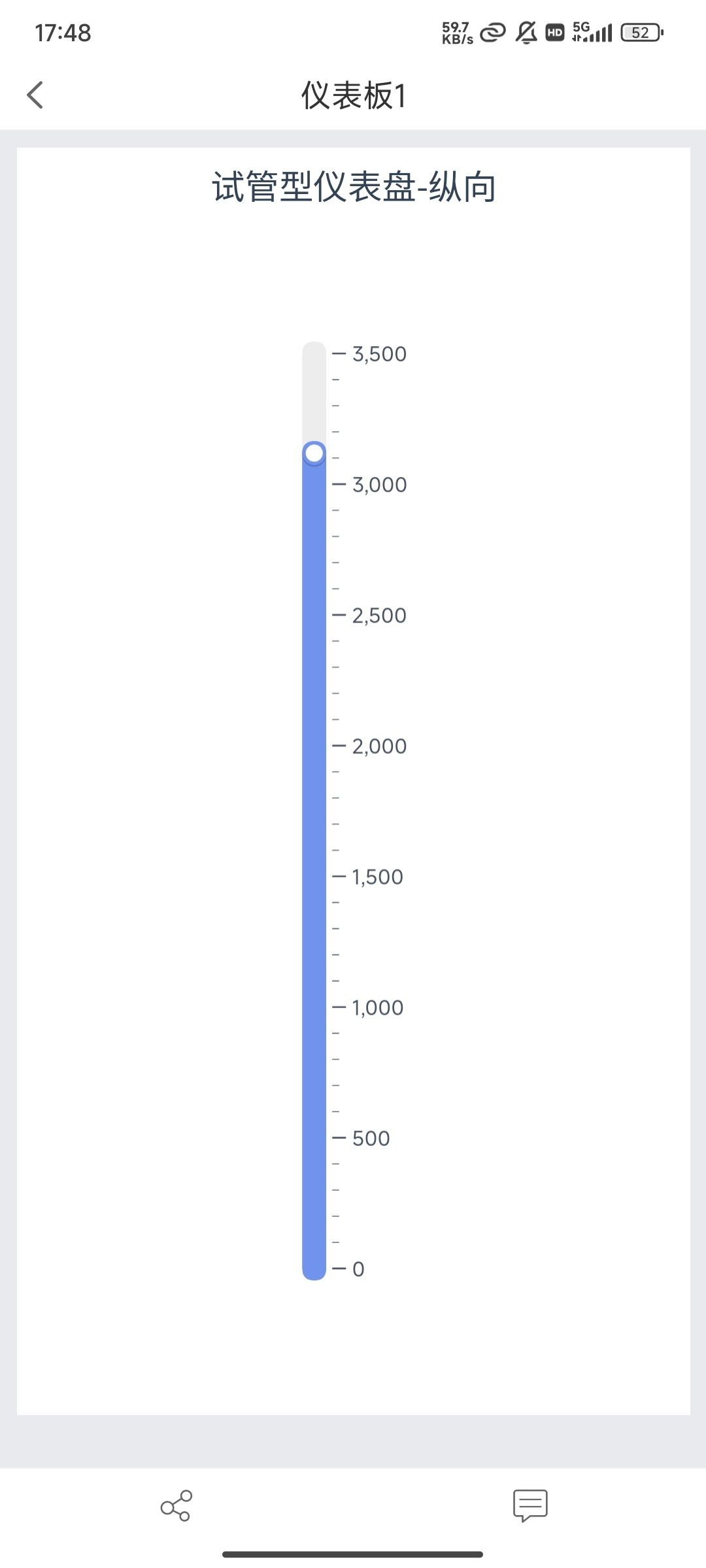
Task: Click the white gauge slider handle
Action: pyautogui.click(x=314, y=453)
